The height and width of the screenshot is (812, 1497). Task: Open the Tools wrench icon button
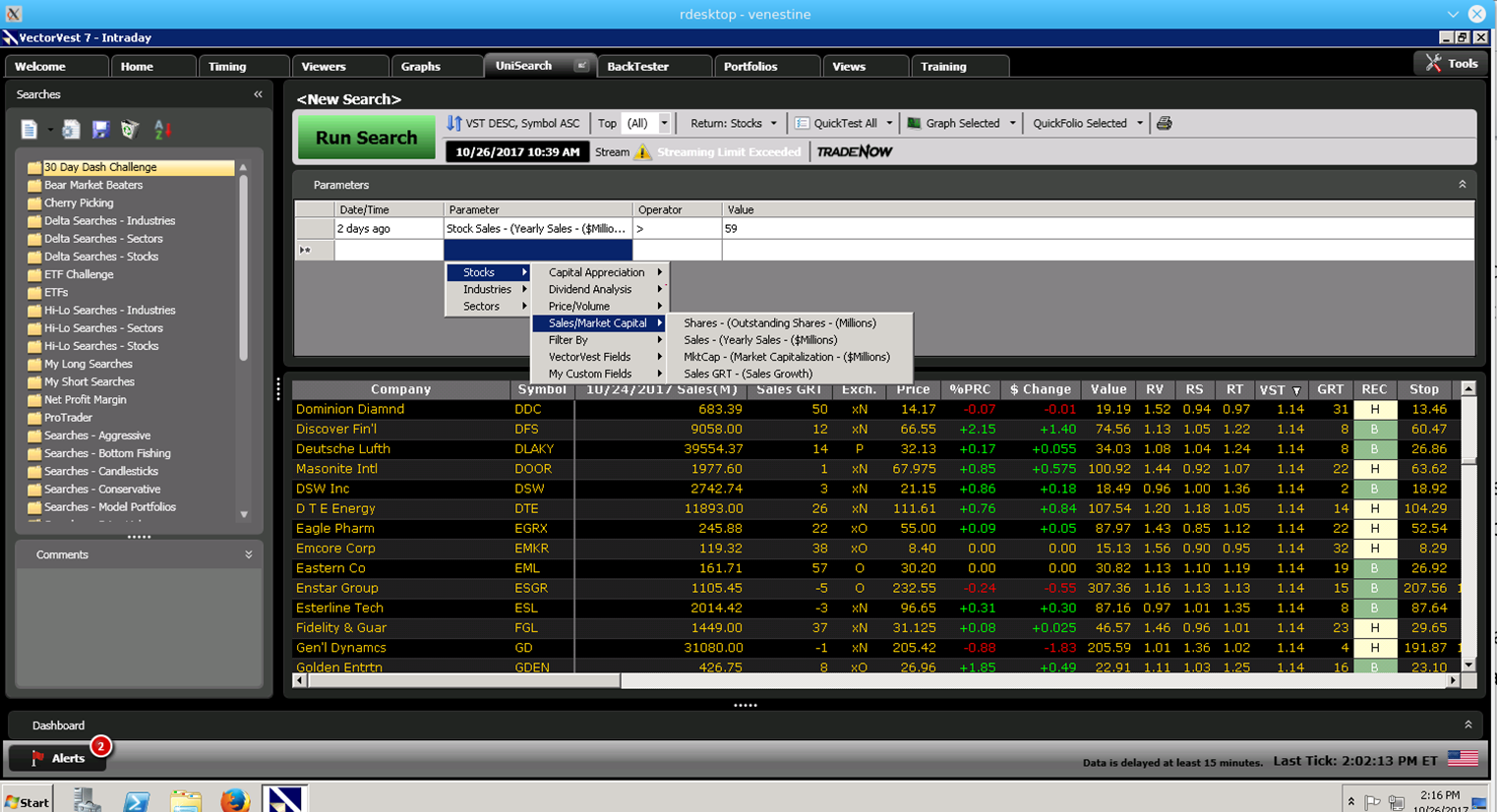(x=1451, y=63)
